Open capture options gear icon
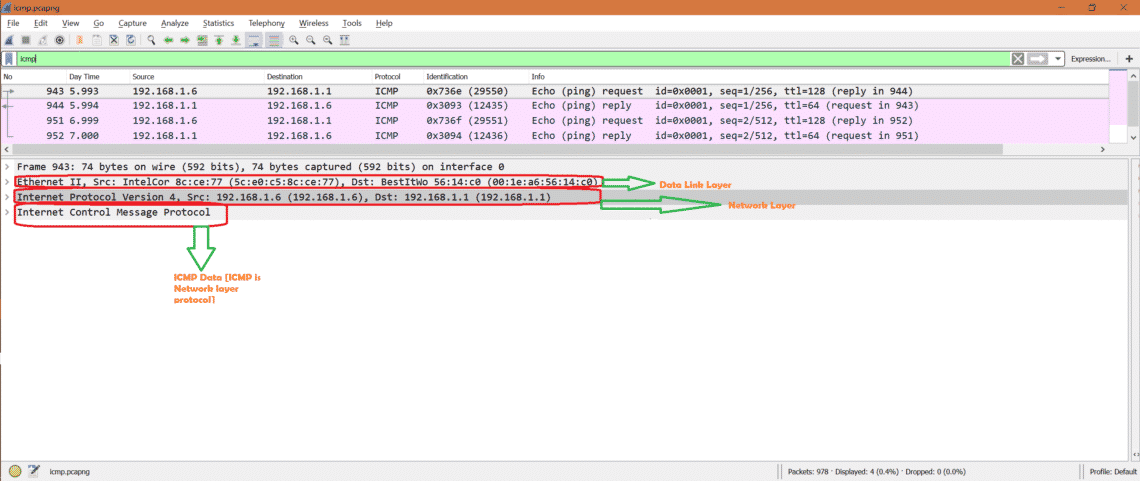1140x481 pixels. click(x=60, y=40)
